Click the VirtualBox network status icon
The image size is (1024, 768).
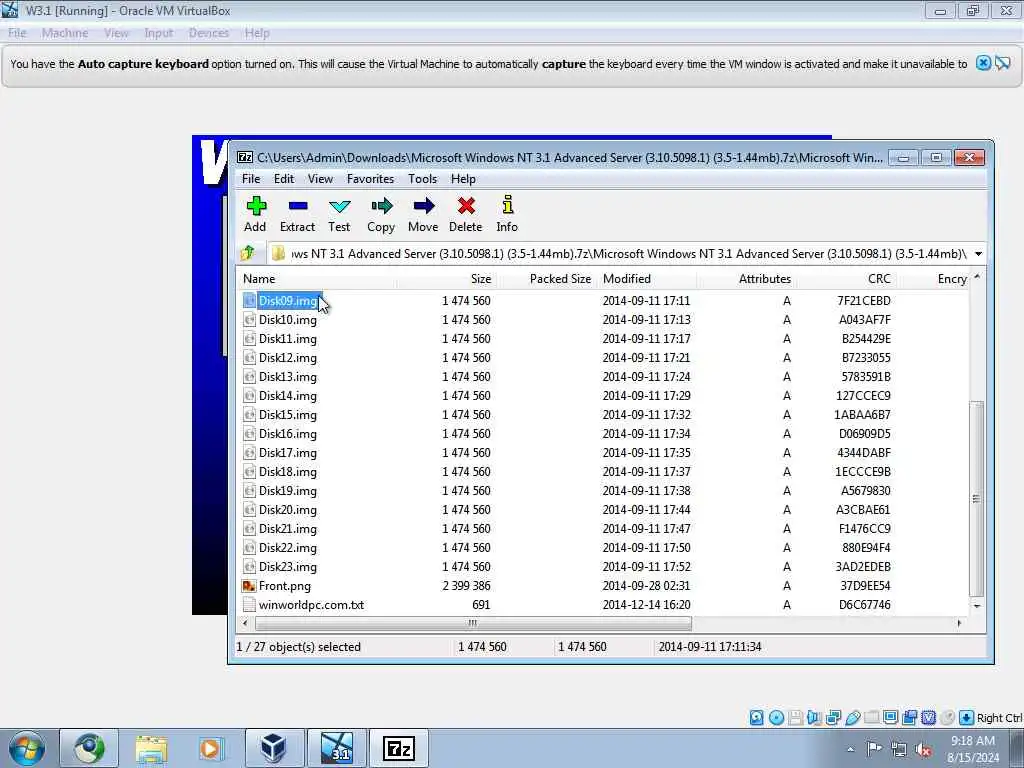point(833,718)
